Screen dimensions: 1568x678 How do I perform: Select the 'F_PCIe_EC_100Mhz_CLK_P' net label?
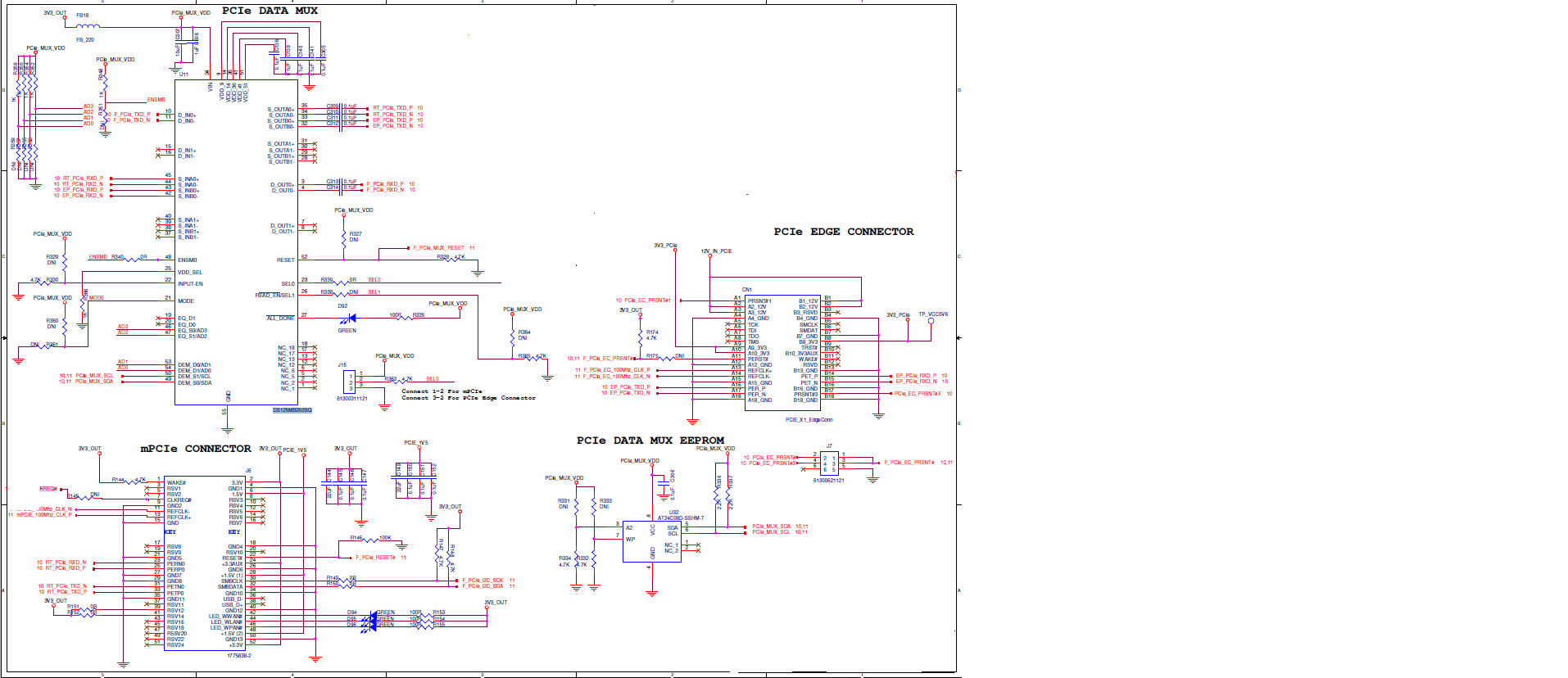coord(617,370)
